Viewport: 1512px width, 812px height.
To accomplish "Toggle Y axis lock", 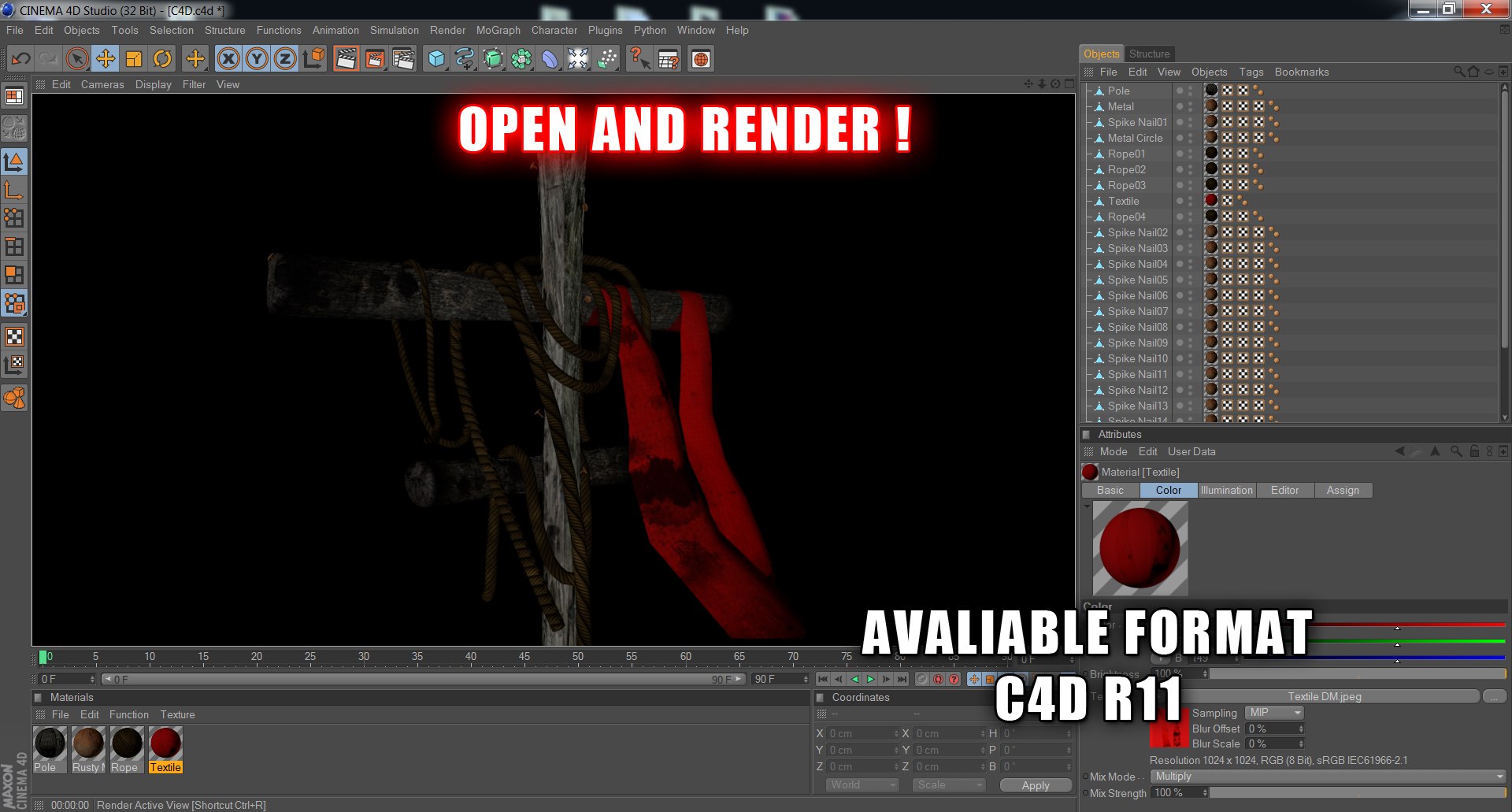I will (257, 58).
